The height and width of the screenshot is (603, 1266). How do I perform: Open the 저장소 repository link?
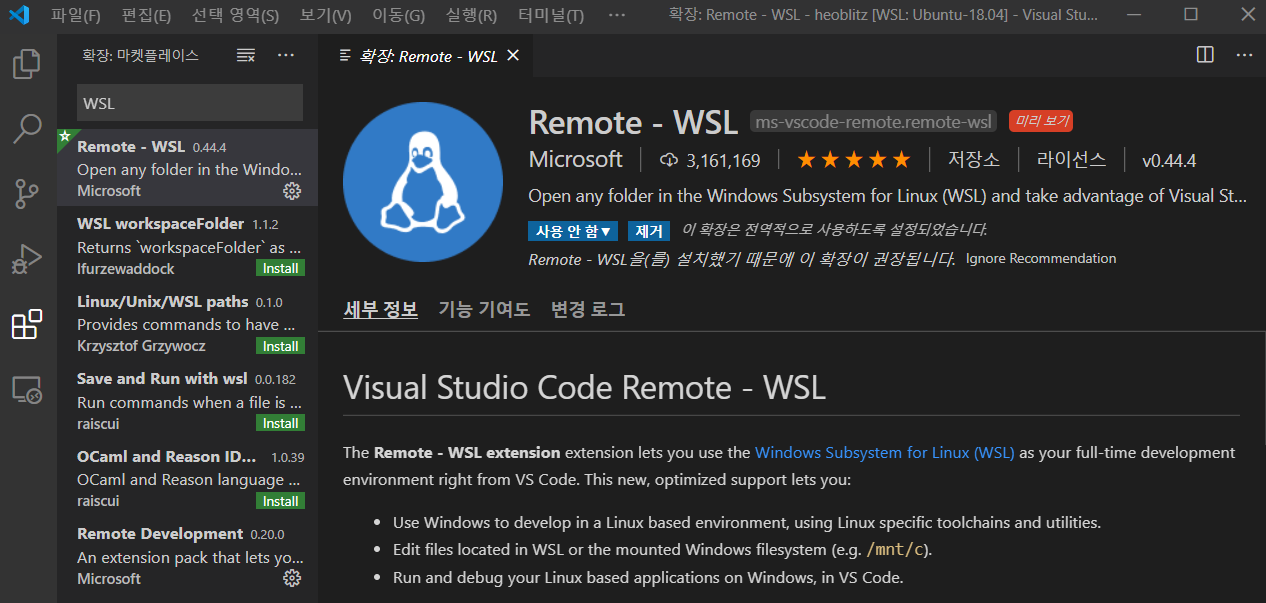pos(974,160)
